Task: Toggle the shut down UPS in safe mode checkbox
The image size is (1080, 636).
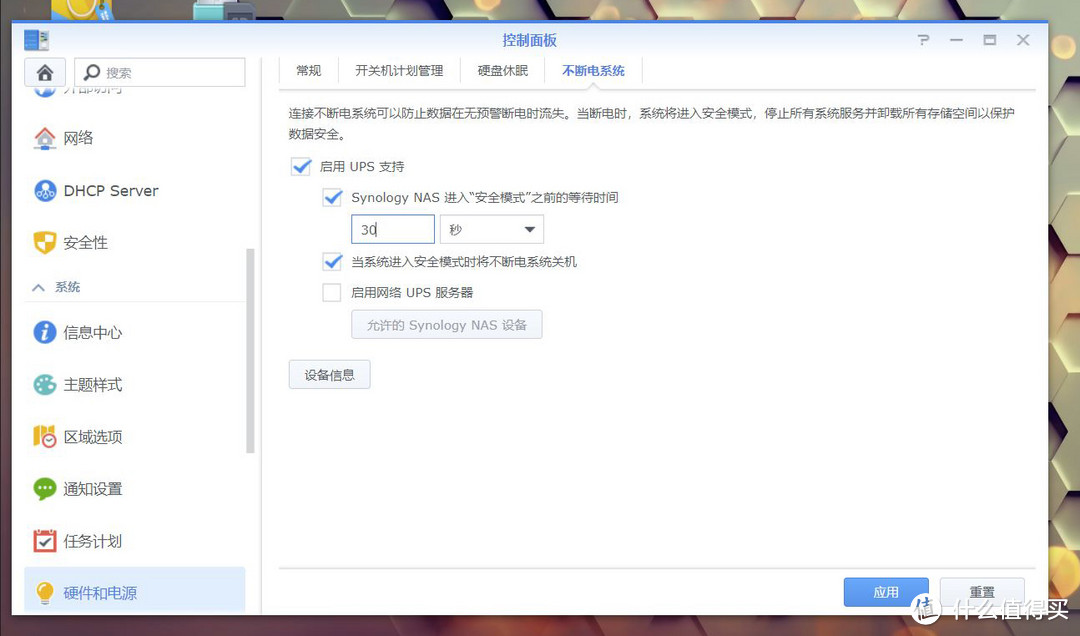Action: [332, 262]
